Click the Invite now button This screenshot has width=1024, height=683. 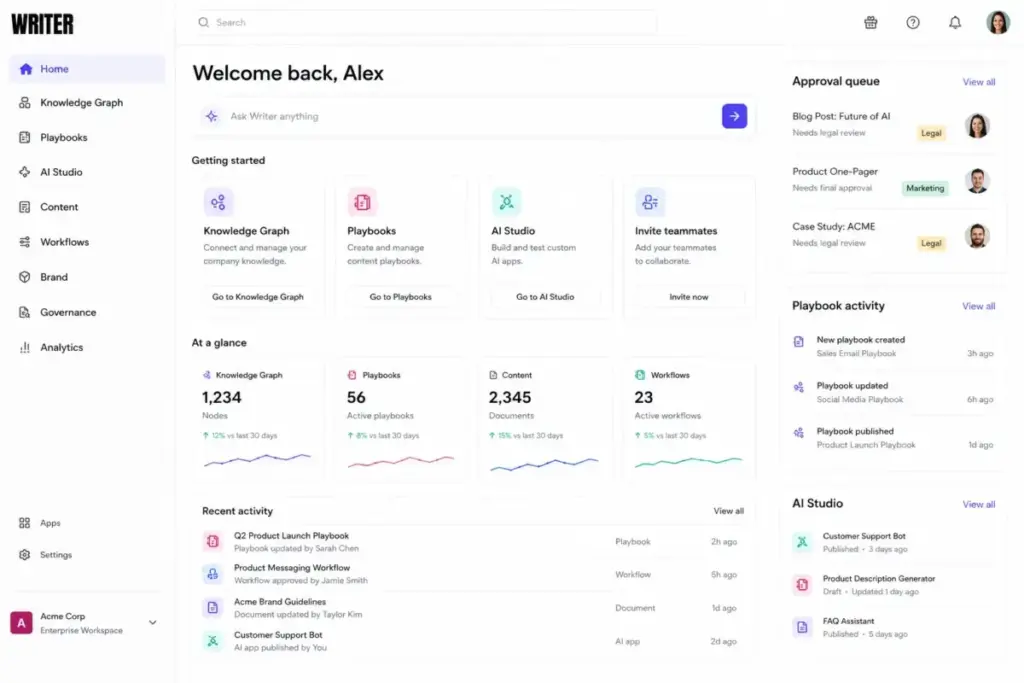(689, 296)
